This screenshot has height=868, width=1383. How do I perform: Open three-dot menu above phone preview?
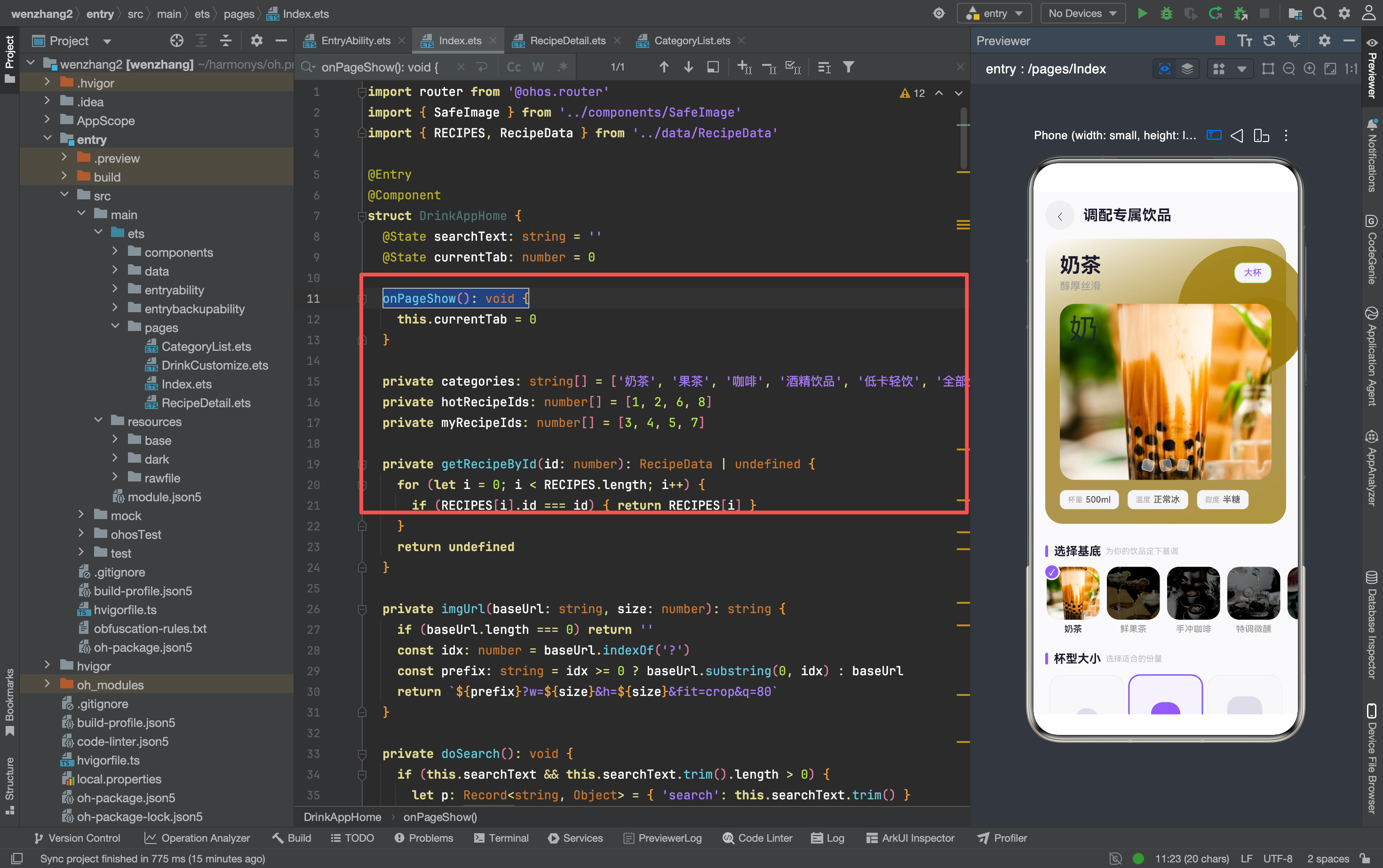coord(1286,135)
